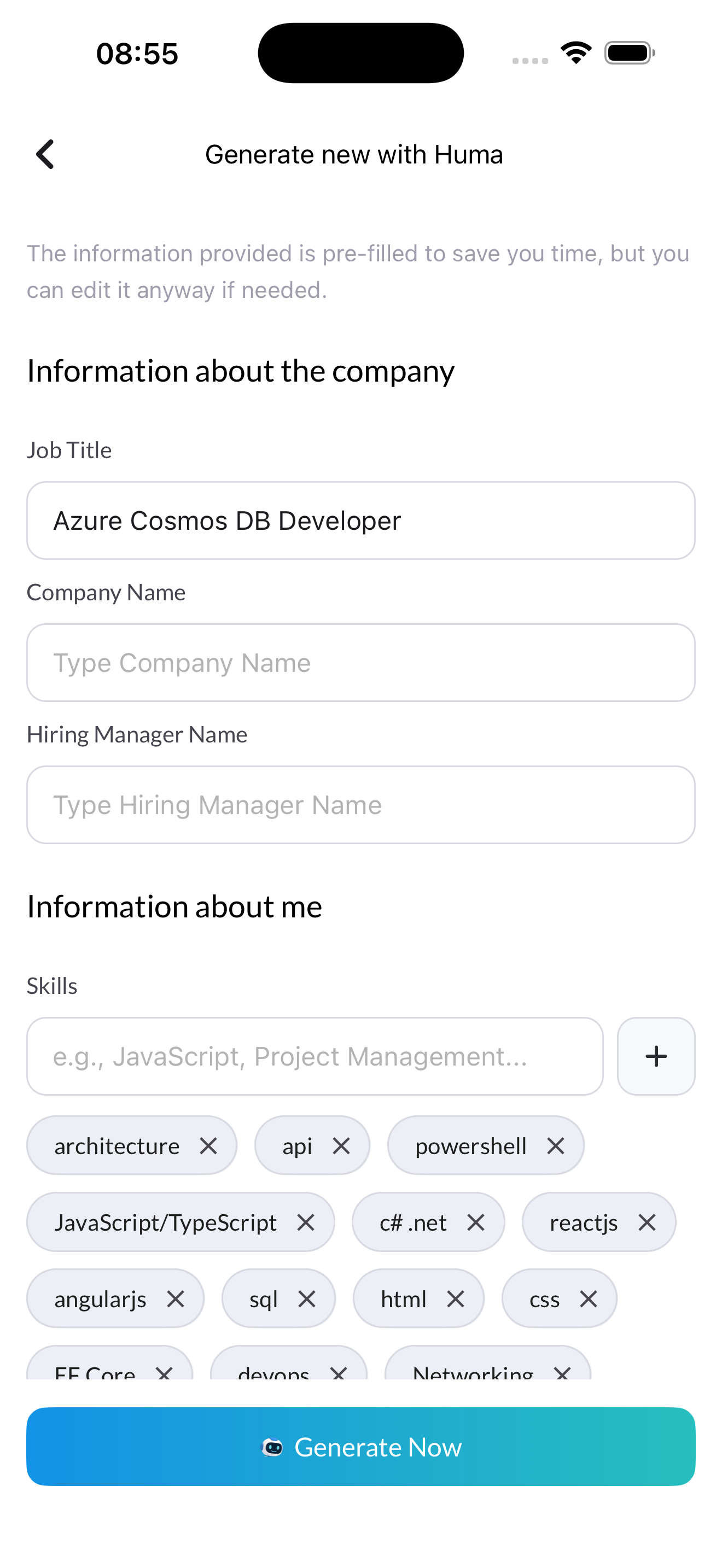722x1568 pixels.
Task: Click the 'Information about me' heading
Action: pos(174,906)
